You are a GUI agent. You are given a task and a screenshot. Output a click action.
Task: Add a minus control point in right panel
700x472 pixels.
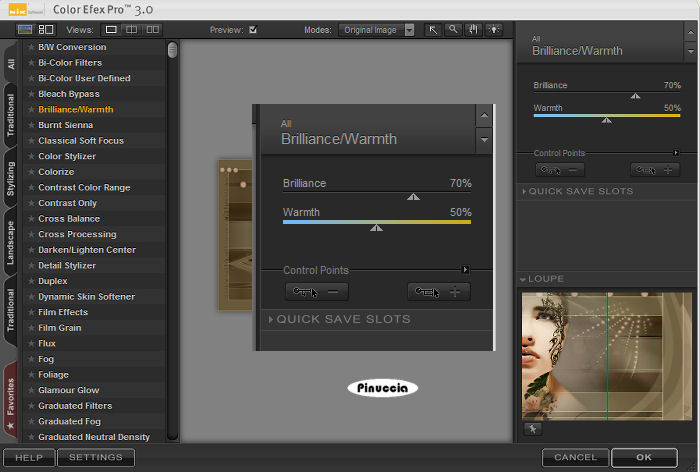(x=559, y=170)
